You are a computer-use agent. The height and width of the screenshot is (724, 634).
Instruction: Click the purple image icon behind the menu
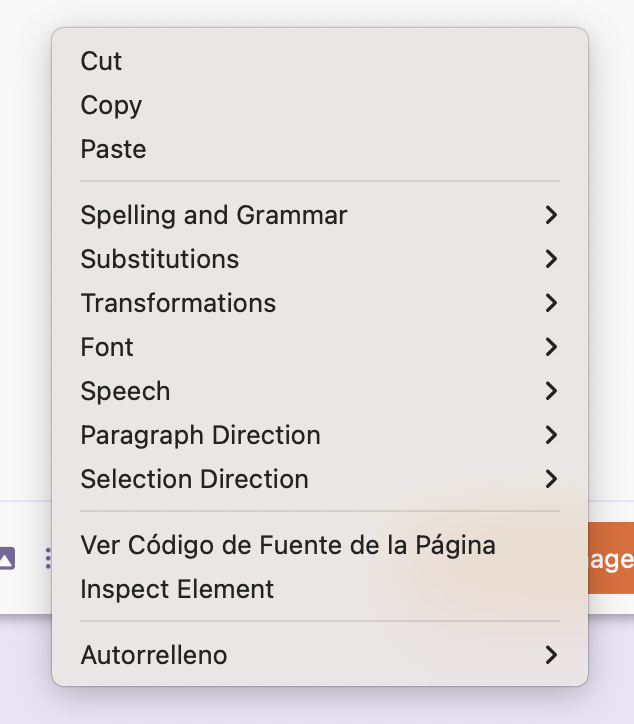6,559
